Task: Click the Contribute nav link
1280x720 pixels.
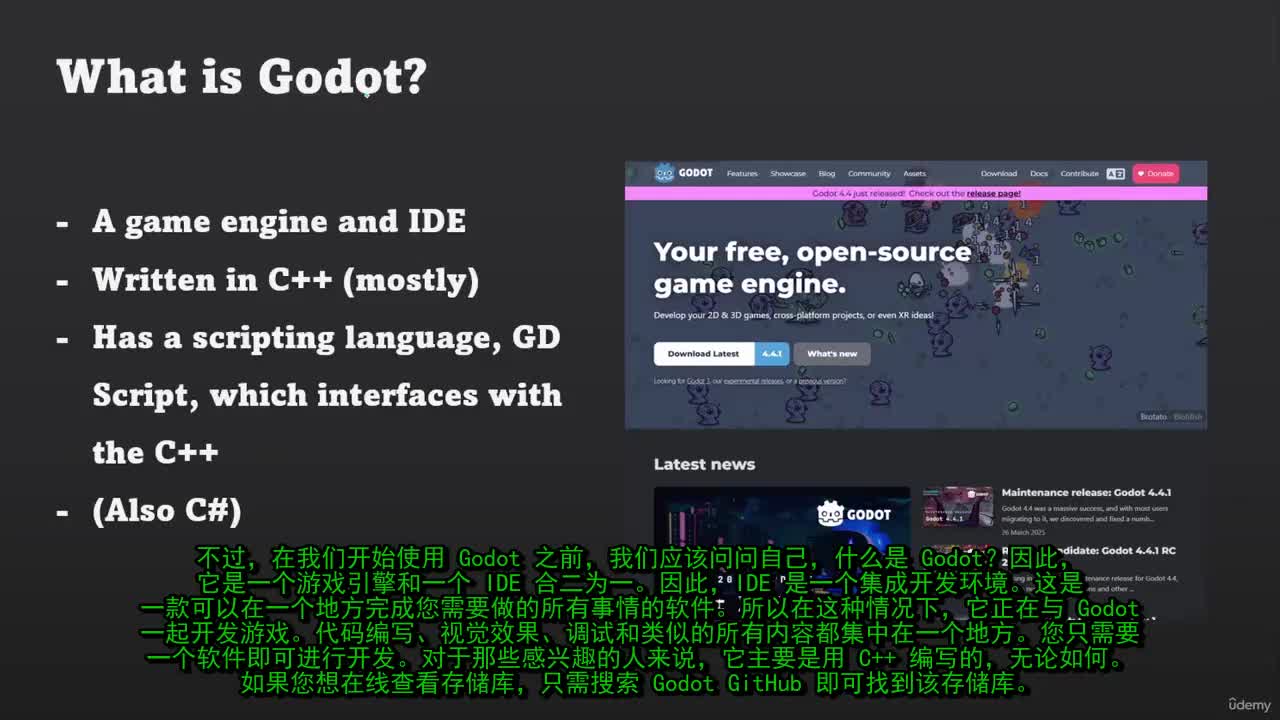Action: [x=1080, y=174]
